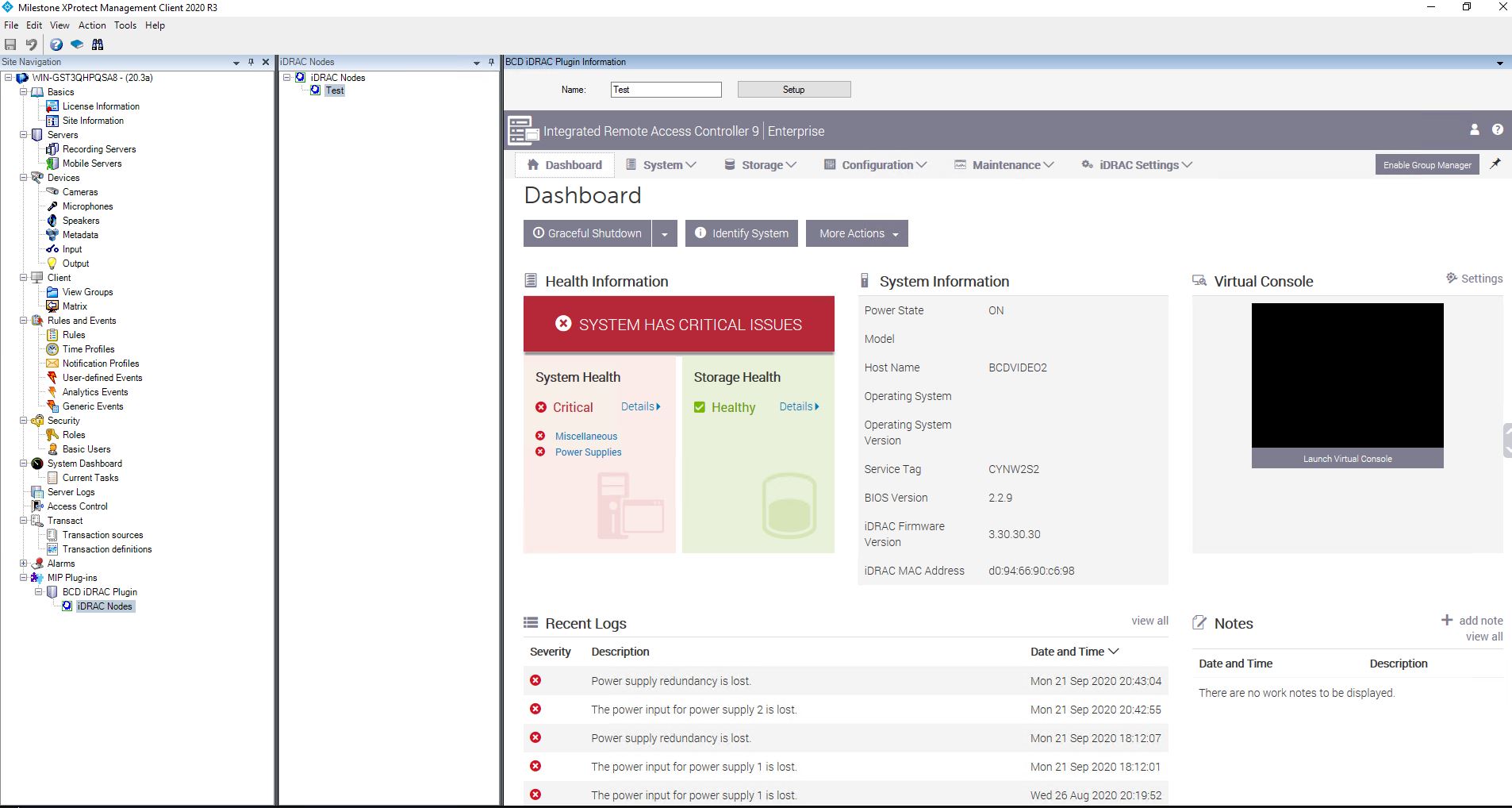Click view all for Recent Logs

coord(1150,621)
